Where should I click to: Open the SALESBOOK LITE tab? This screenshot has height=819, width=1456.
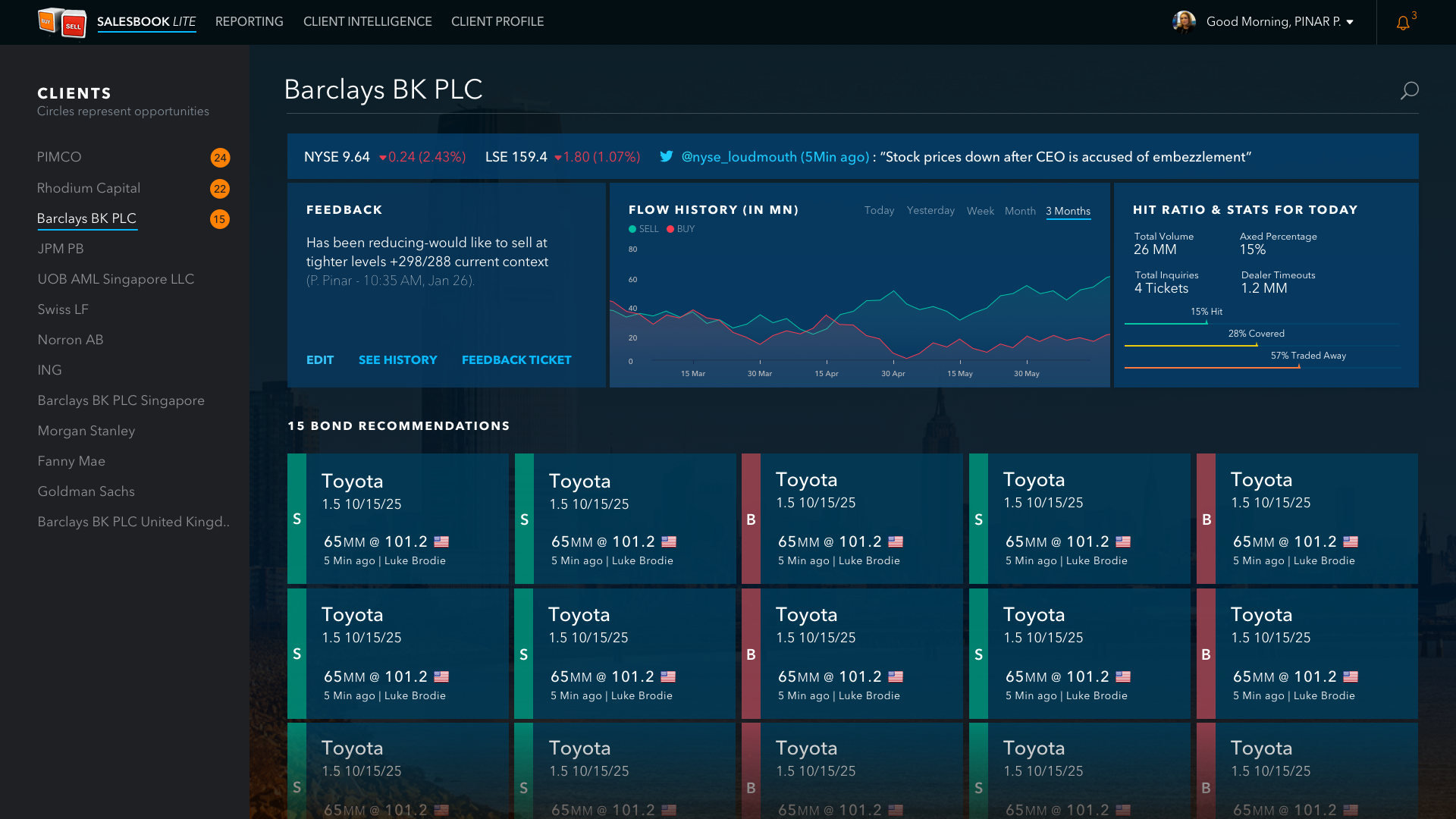(x=146, y=22)
